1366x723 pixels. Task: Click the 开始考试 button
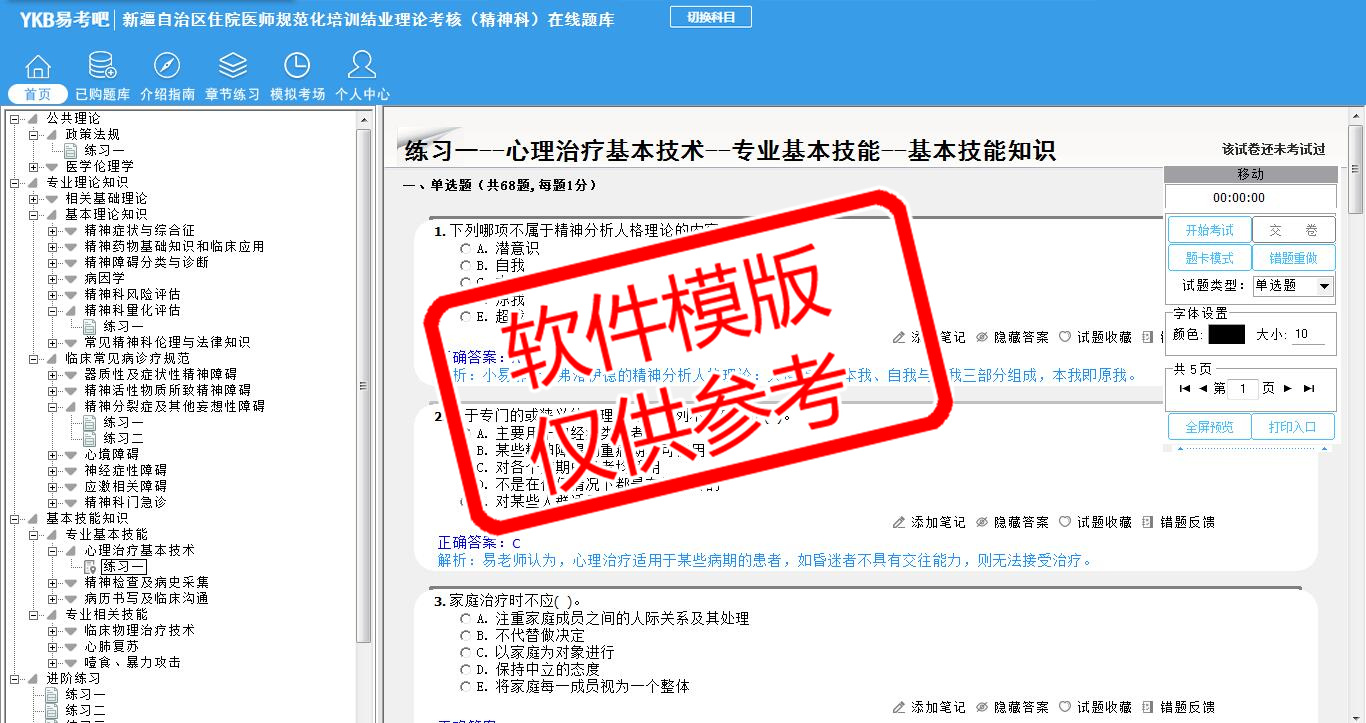1209,230
